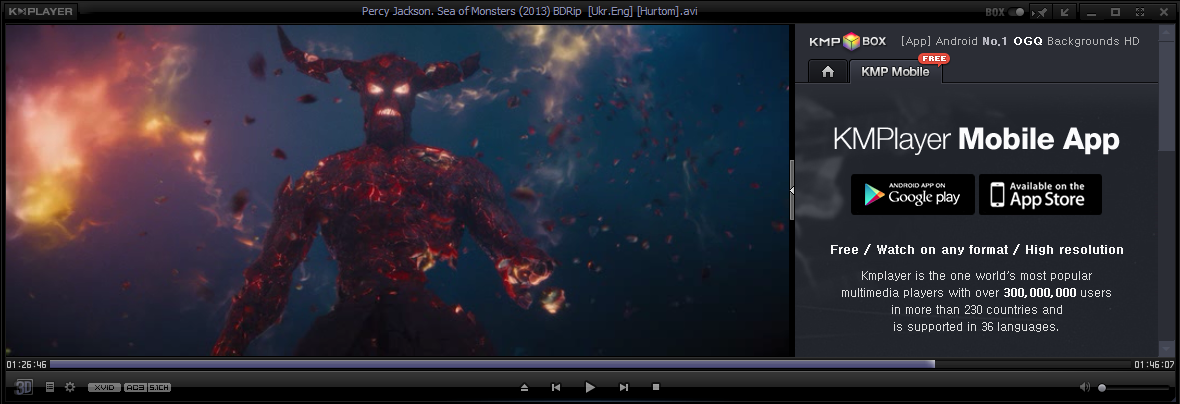This screenshot has height=404, width=1180.
Task: Open the Google Play download button
Action: (x=912, y=194)
